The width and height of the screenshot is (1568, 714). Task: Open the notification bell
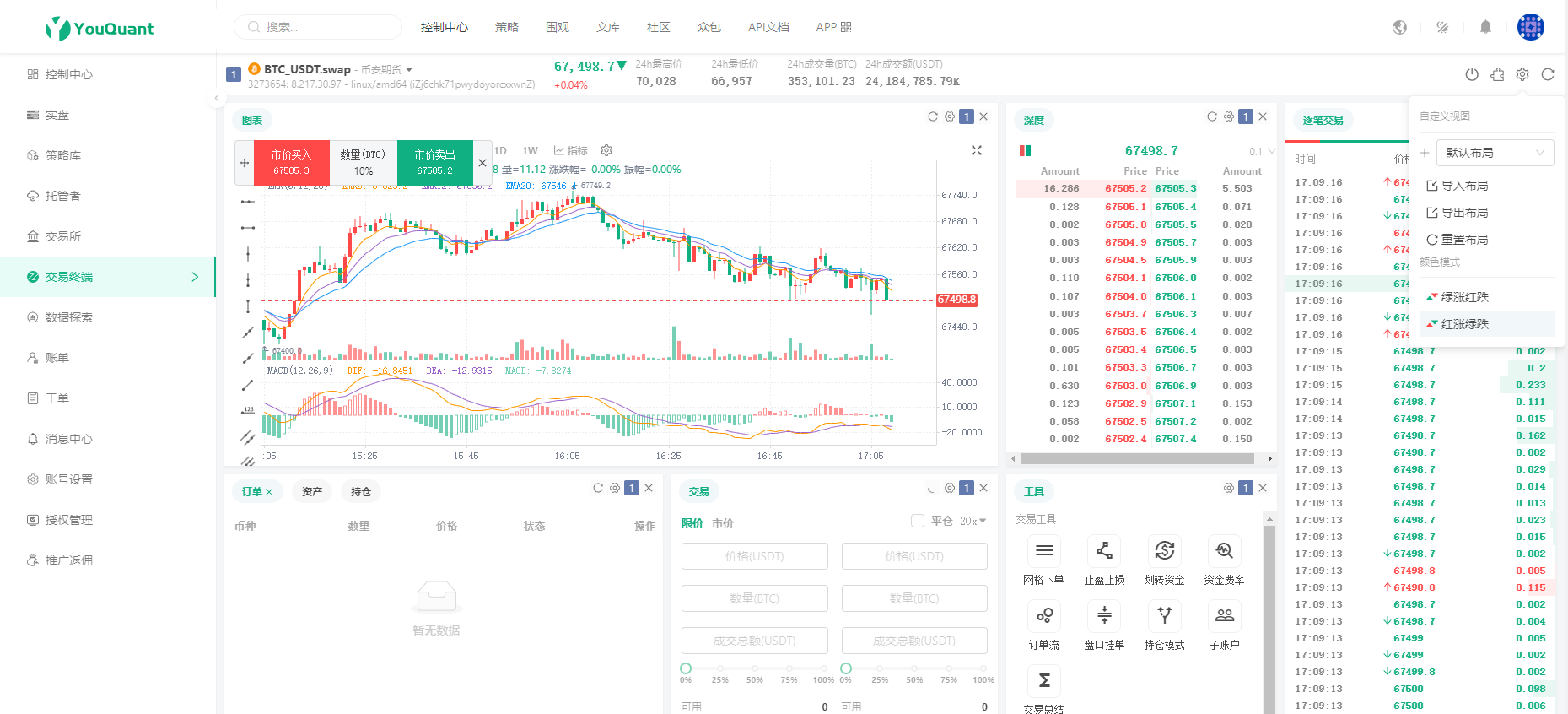point(1485,27)
